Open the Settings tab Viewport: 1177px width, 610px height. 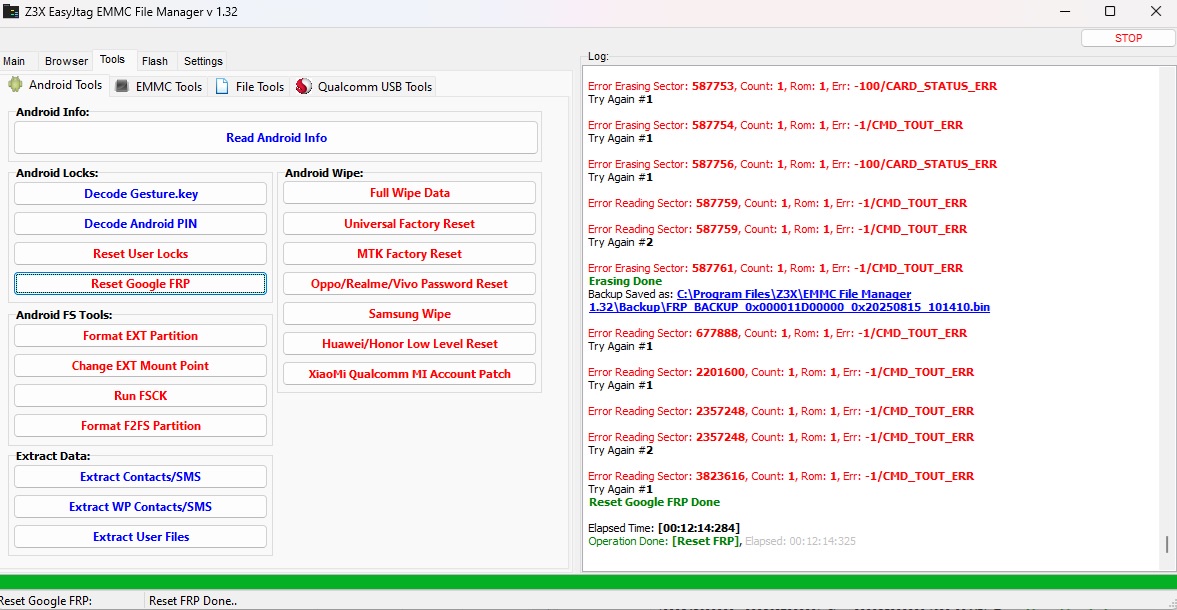coord(203,61)
